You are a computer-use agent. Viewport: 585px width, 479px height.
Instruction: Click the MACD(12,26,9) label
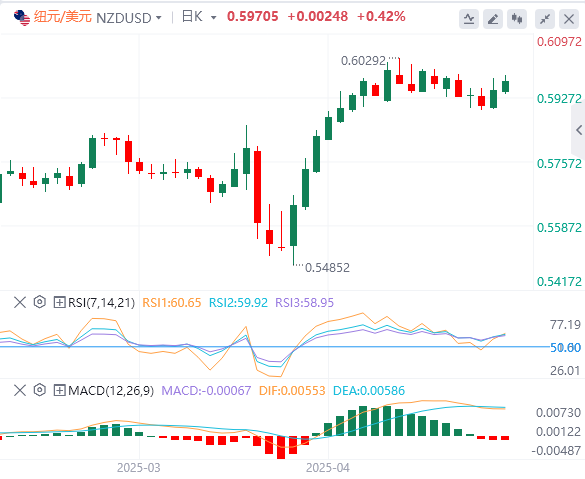click(111, 391)
